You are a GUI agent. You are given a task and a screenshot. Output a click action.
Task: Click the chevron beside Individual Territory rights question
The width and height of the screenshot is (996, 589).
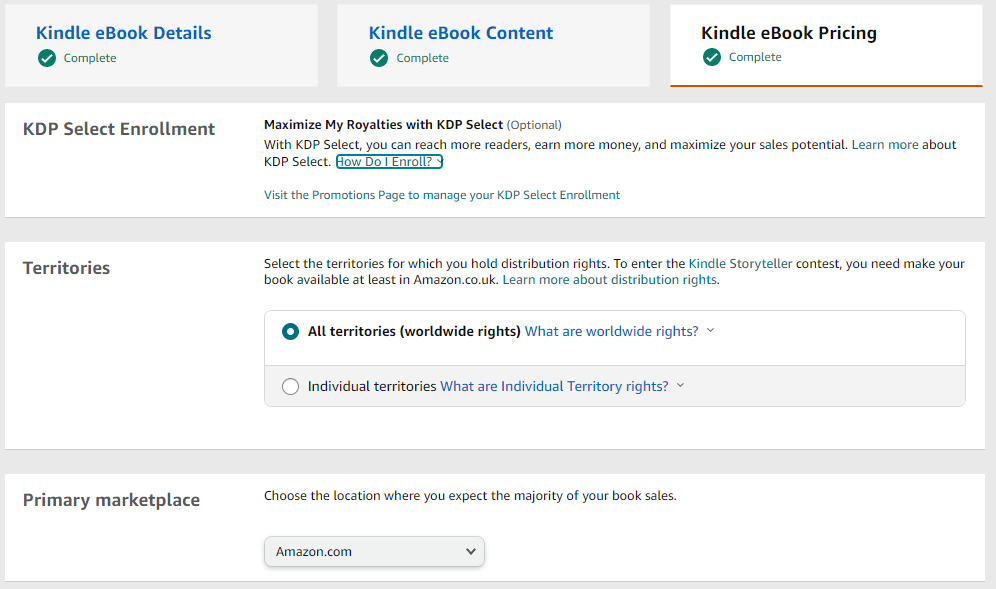(680, 385)
